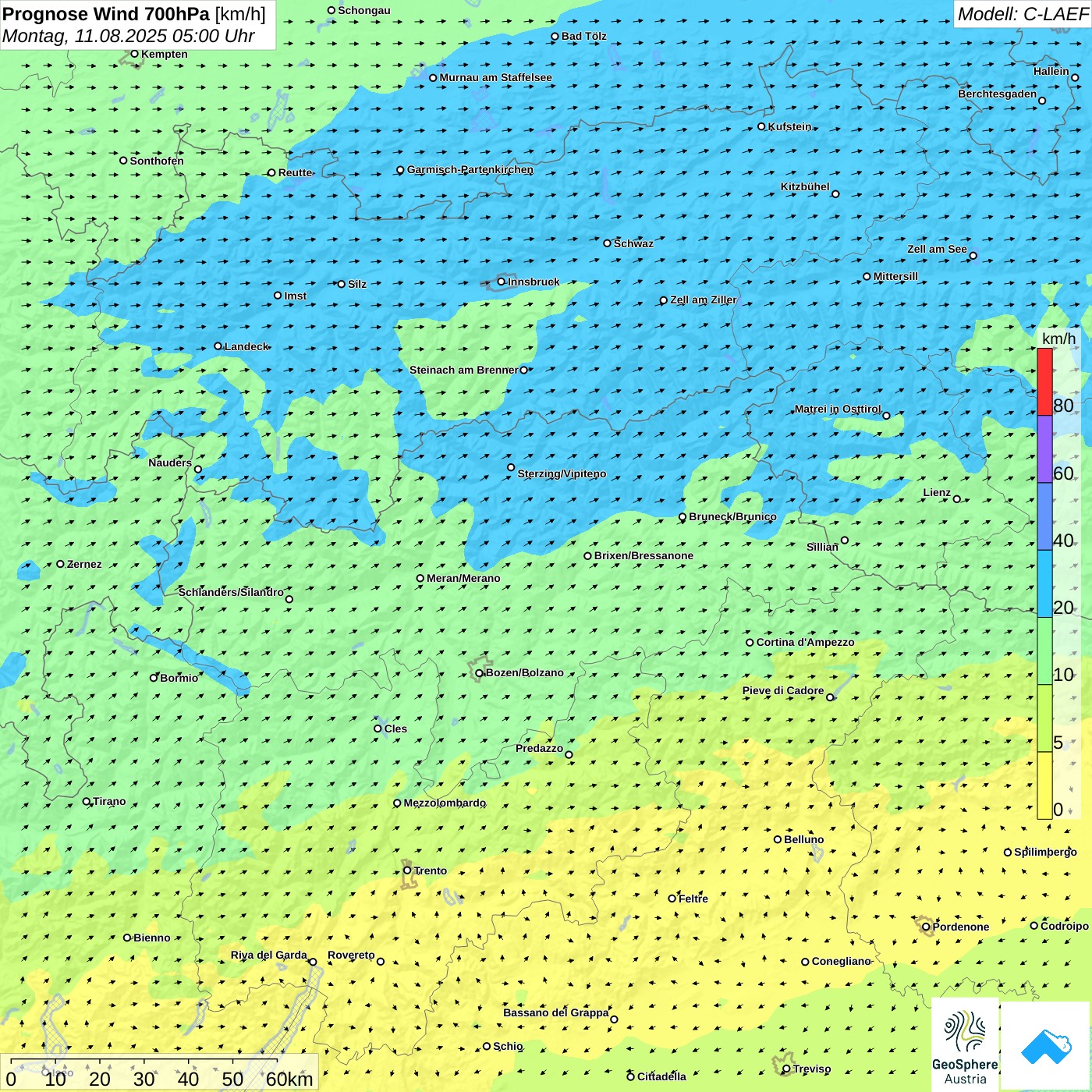
Task: Click the 'Steinach am Brenner' label
Action: 464,370
